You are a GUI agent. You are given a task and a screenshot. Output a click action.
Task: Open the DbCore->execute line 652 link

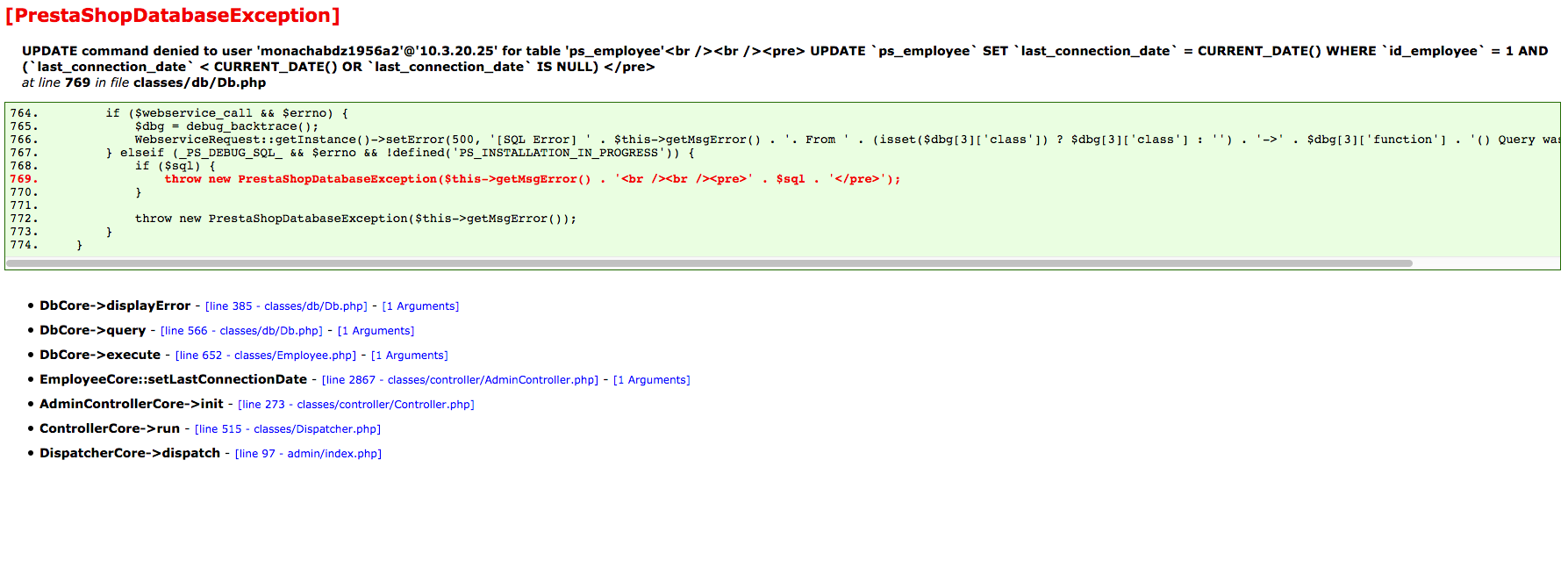pos(266,356)
